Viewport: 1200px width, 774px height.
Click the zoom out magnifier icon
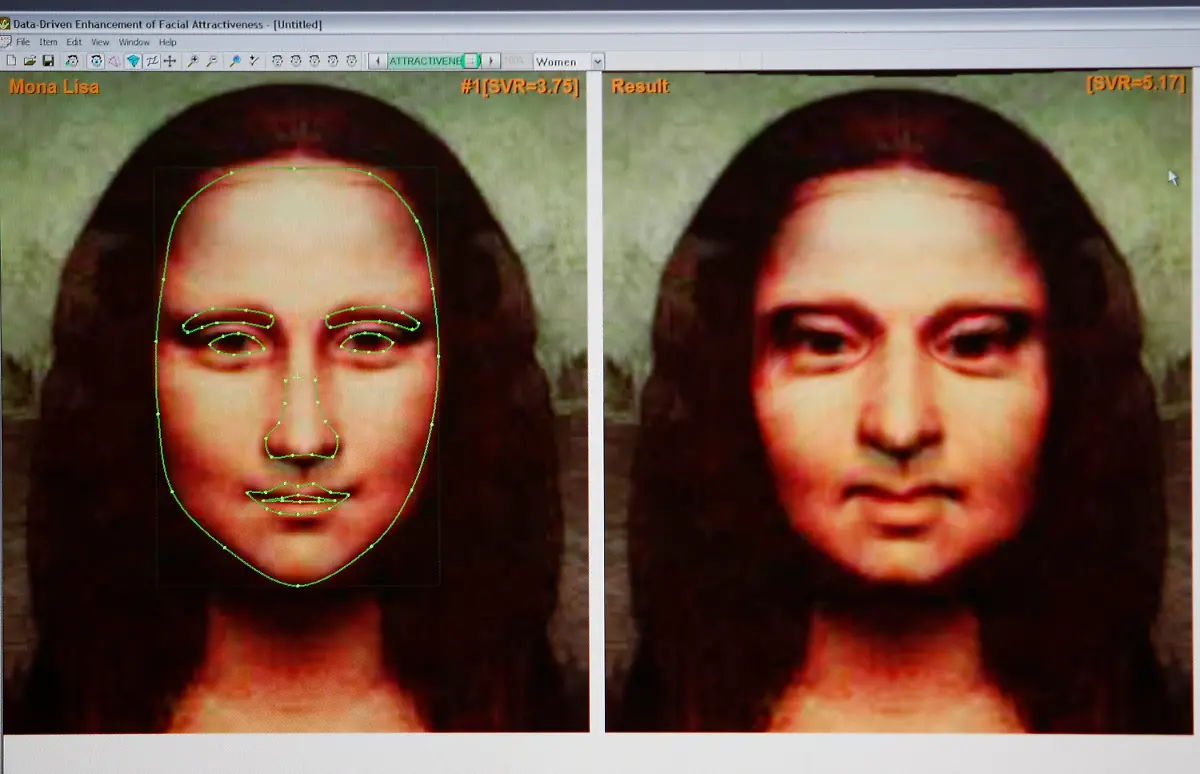(x=212, y=61)
